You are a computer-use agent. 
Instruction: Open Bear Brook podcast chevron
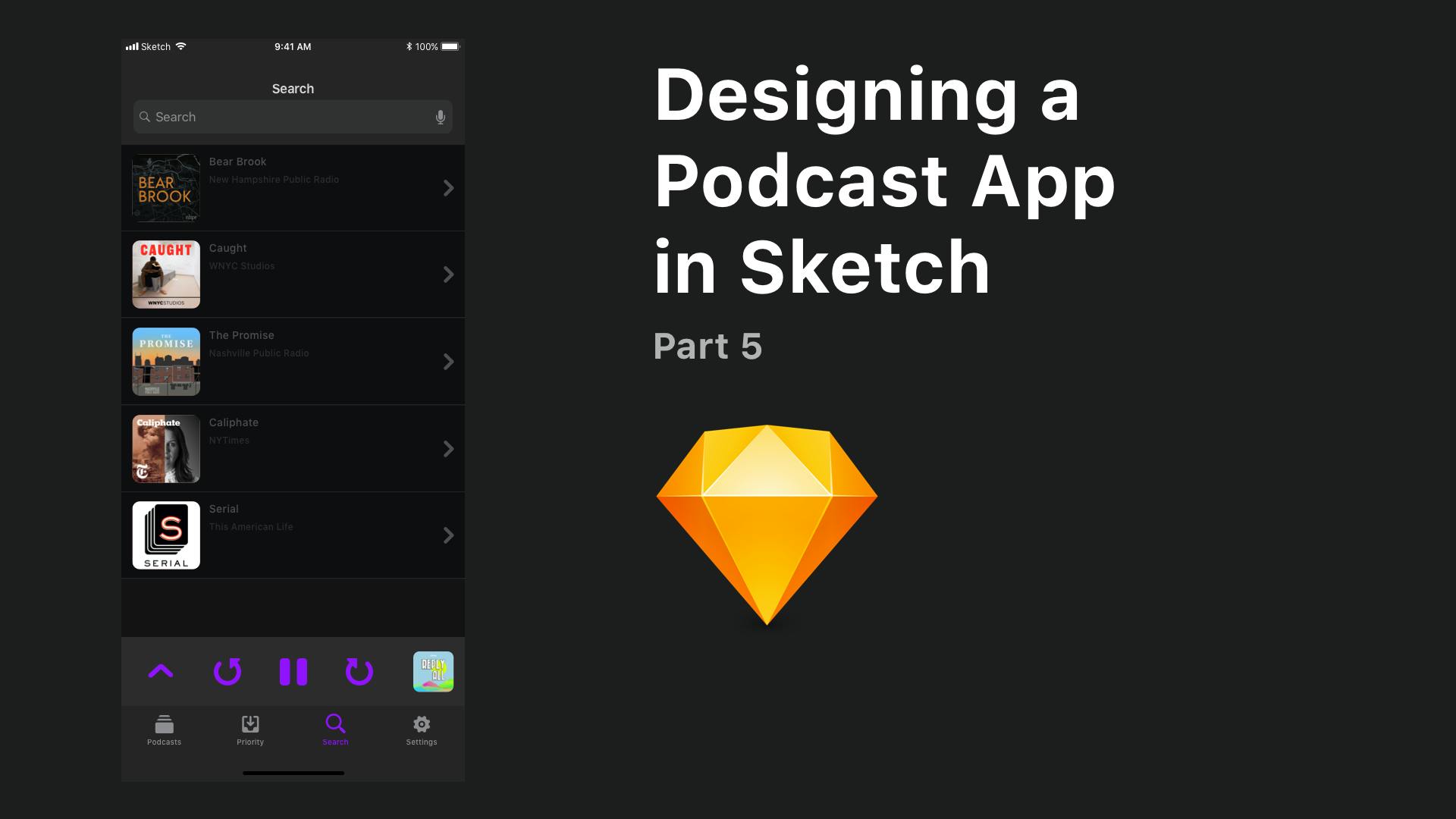click(448, 188)
